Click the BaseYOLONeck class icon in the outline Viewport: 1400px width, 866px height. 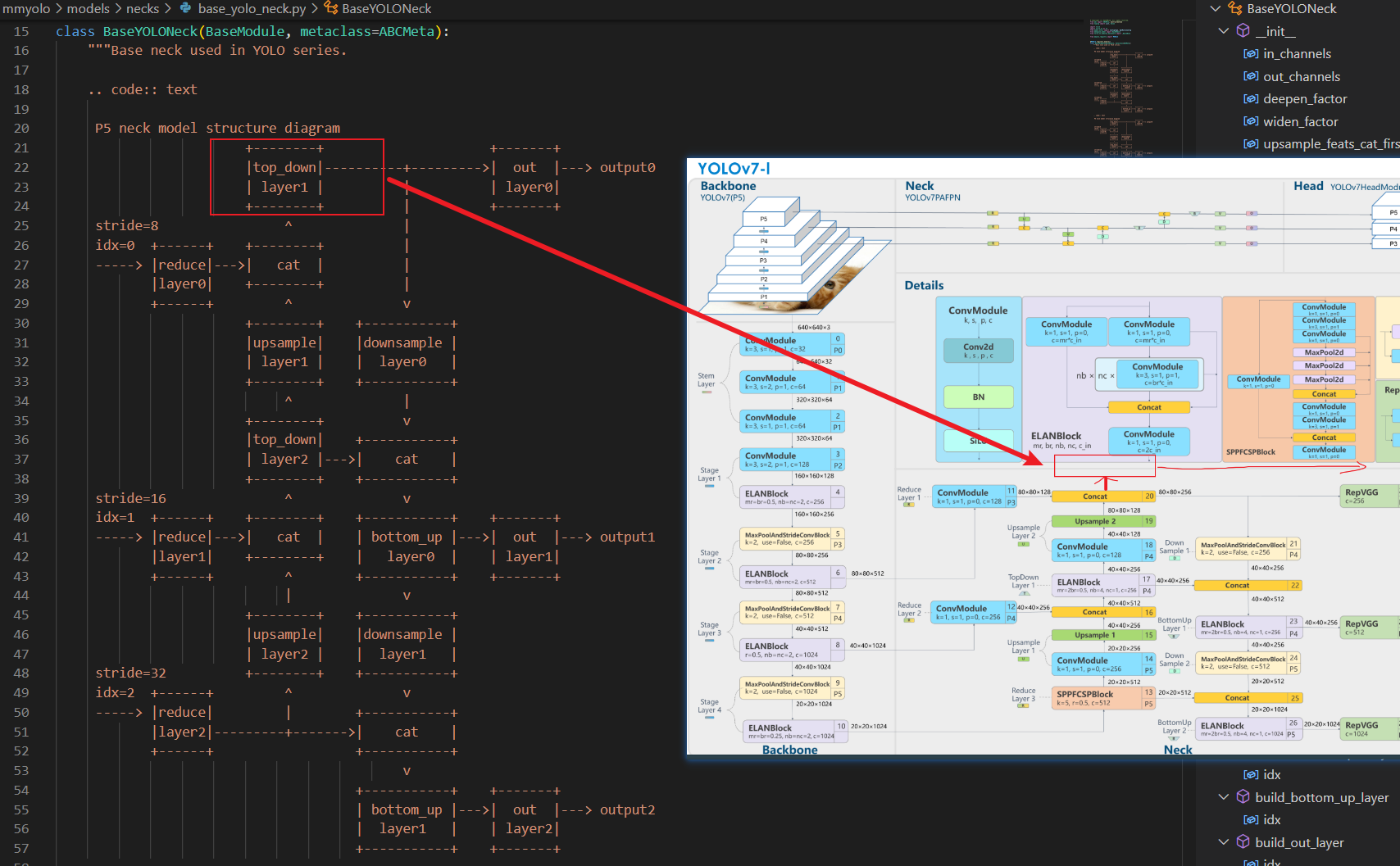1235,9
